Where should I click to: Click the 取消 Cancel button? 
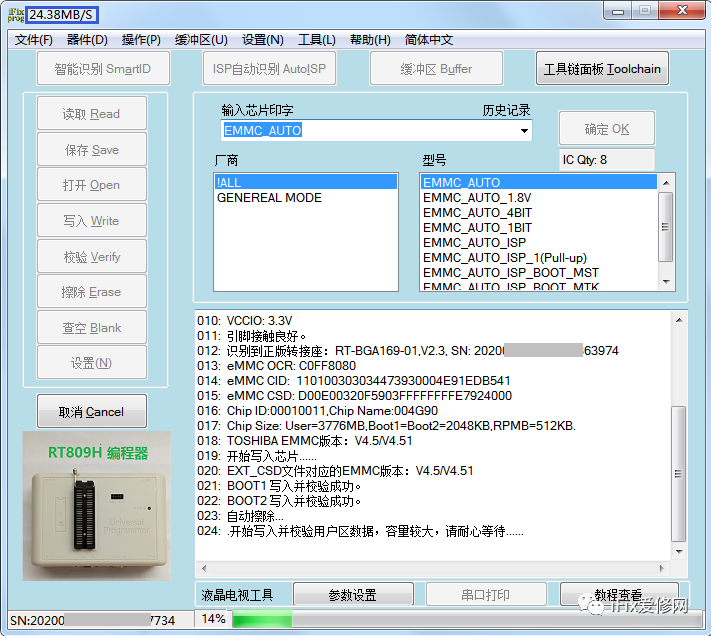[x=92, y=412]
